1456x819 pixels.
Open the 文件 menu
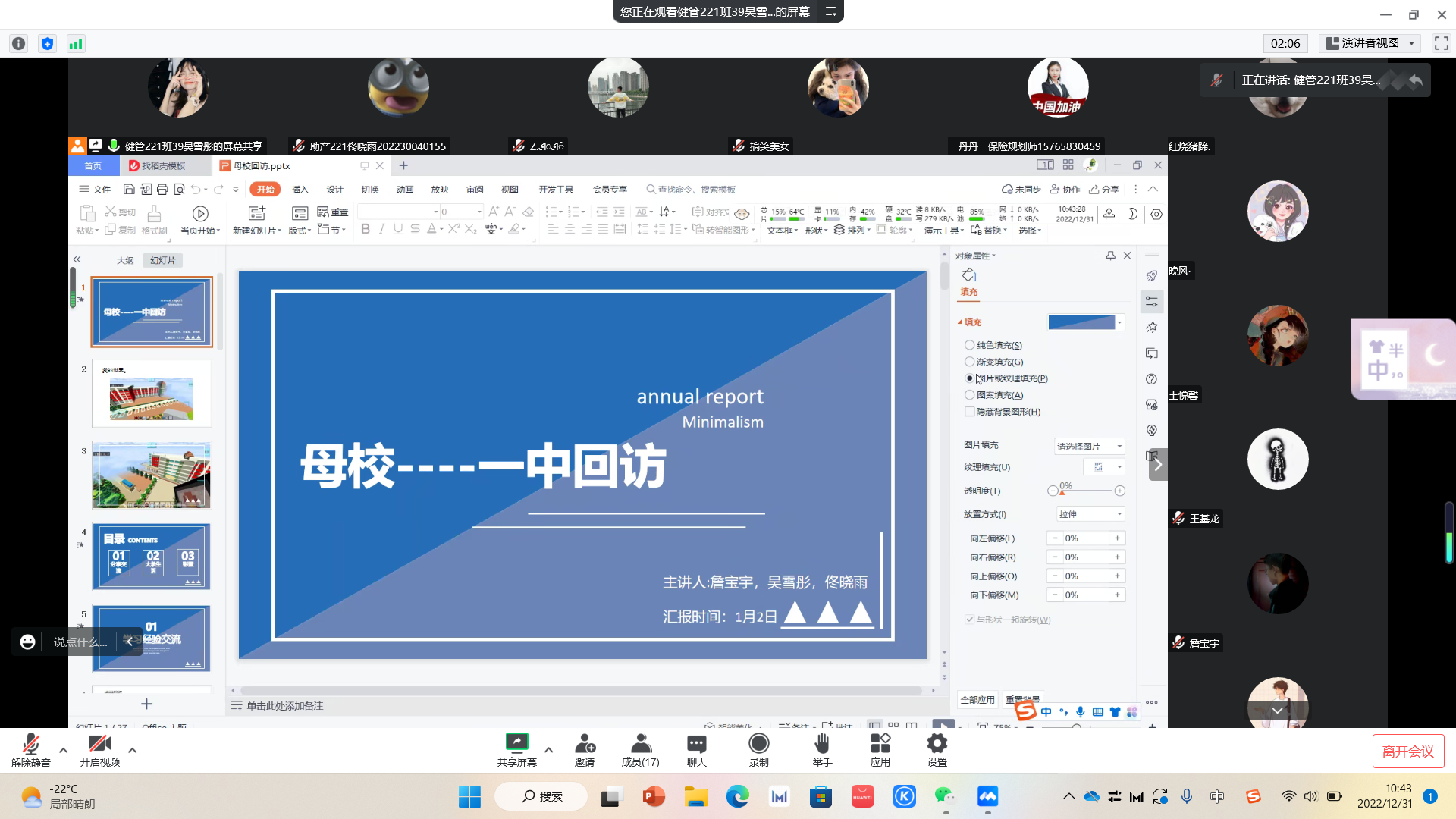coord(95,190)
